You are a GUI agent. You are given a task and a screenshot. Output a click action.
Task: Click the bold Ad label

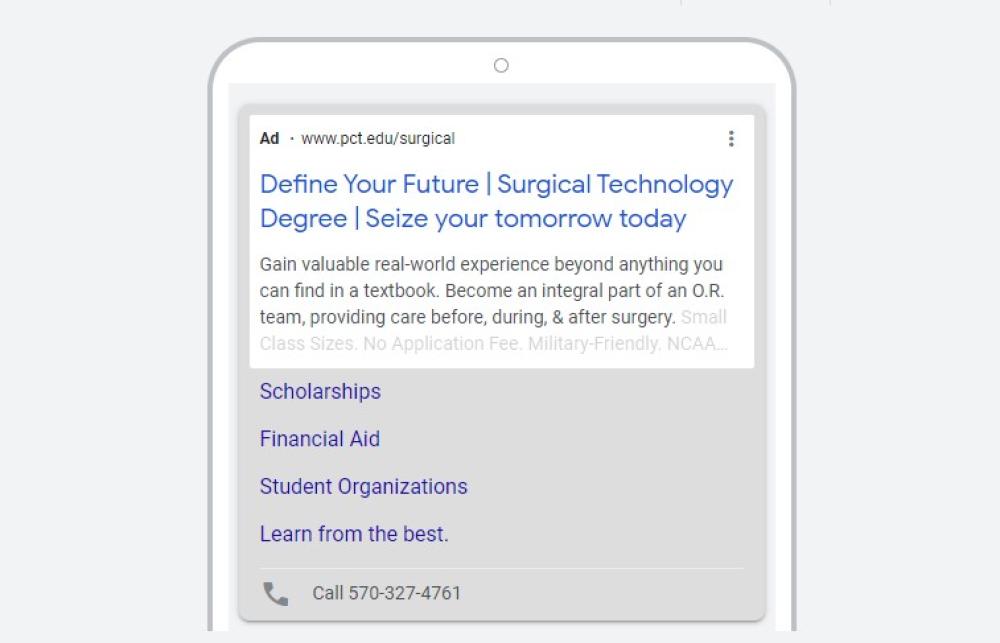(269, 139)
